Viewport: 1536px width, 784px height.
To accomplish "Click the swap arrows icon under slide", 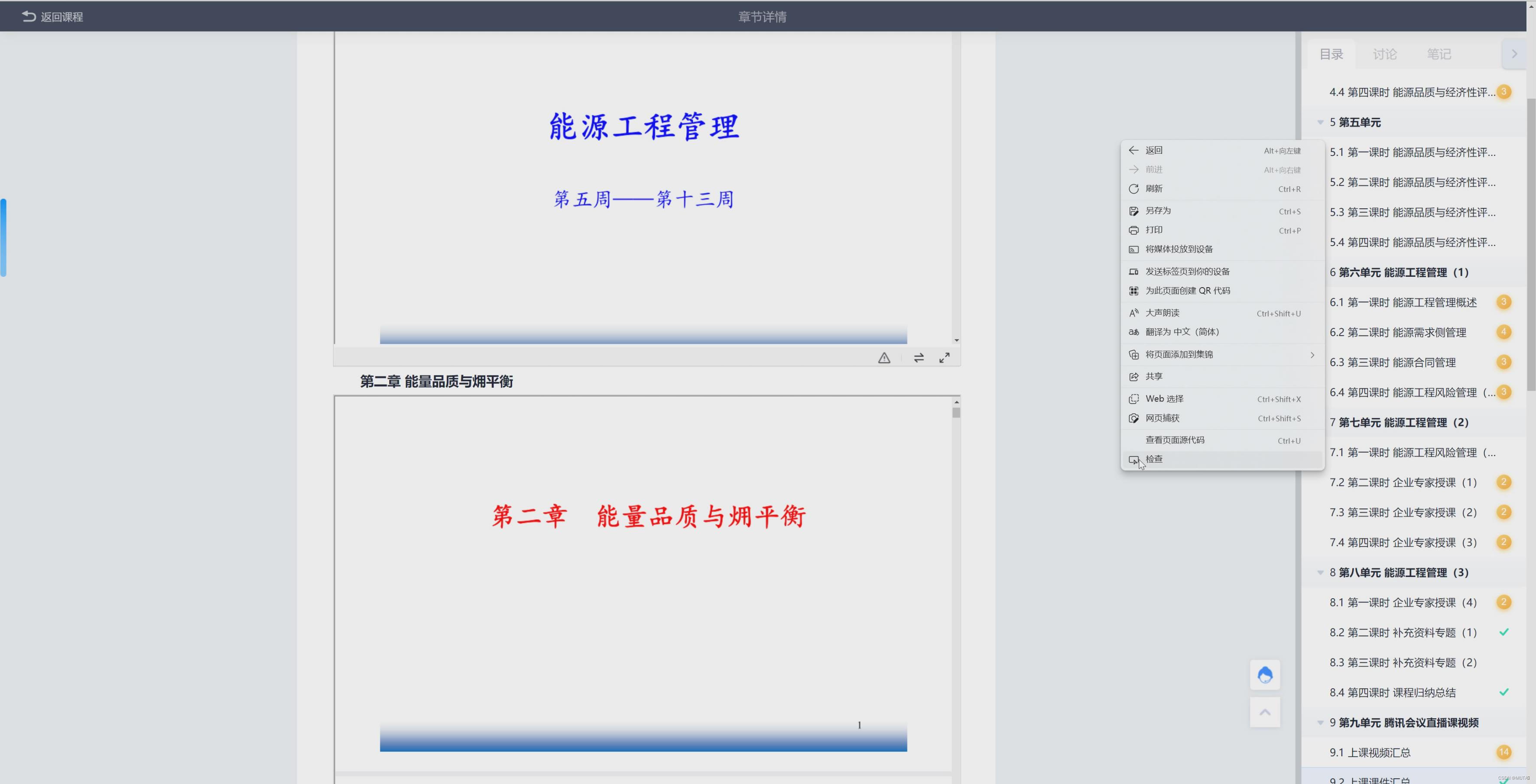I will pos(918,358).
